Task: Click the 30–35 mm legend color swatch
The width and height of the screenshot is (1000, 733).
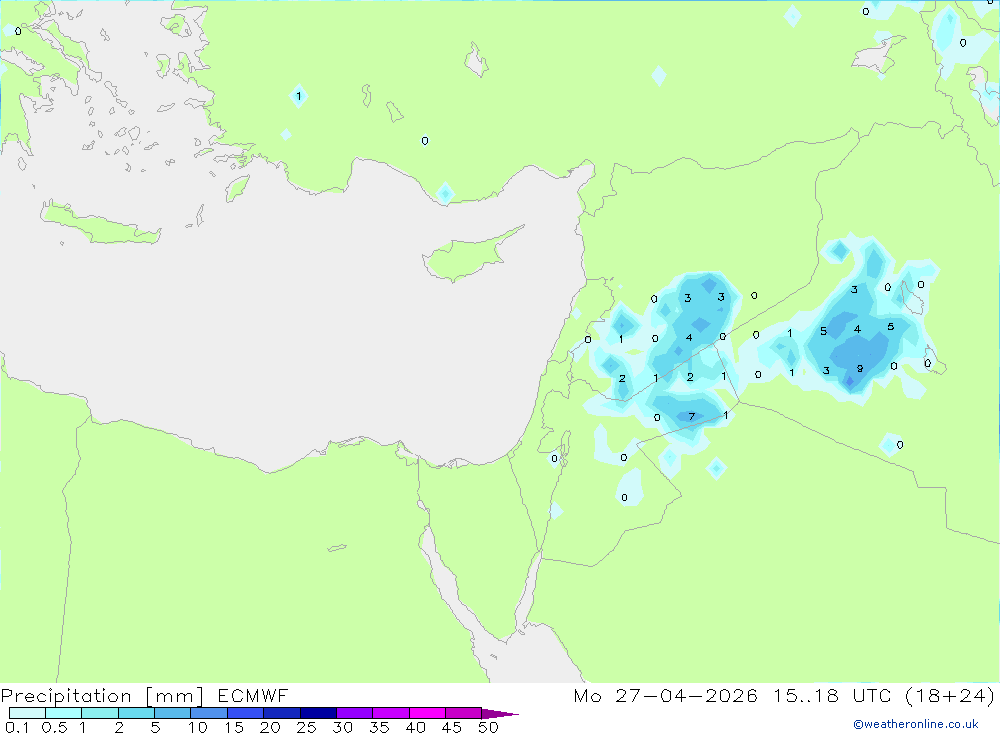Action: (x=354, y=713)
